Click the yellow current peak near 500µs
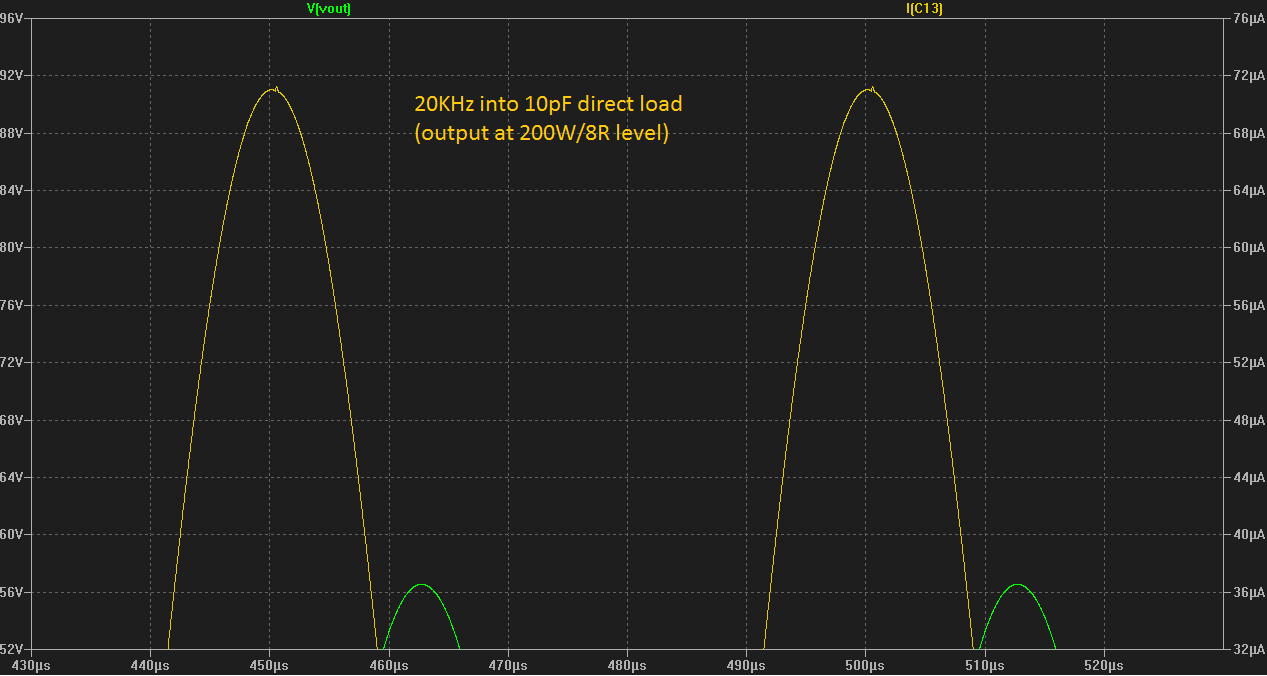 [868, 89]
